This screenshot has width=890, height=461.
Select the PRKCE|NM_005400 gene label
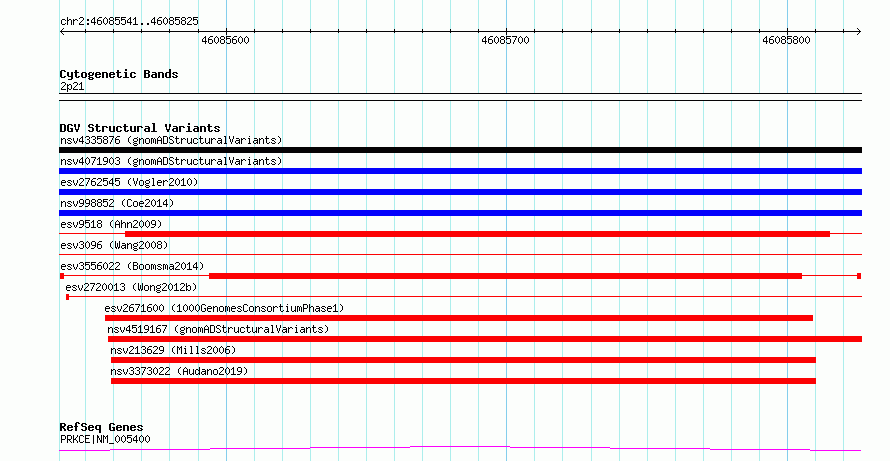105,439
